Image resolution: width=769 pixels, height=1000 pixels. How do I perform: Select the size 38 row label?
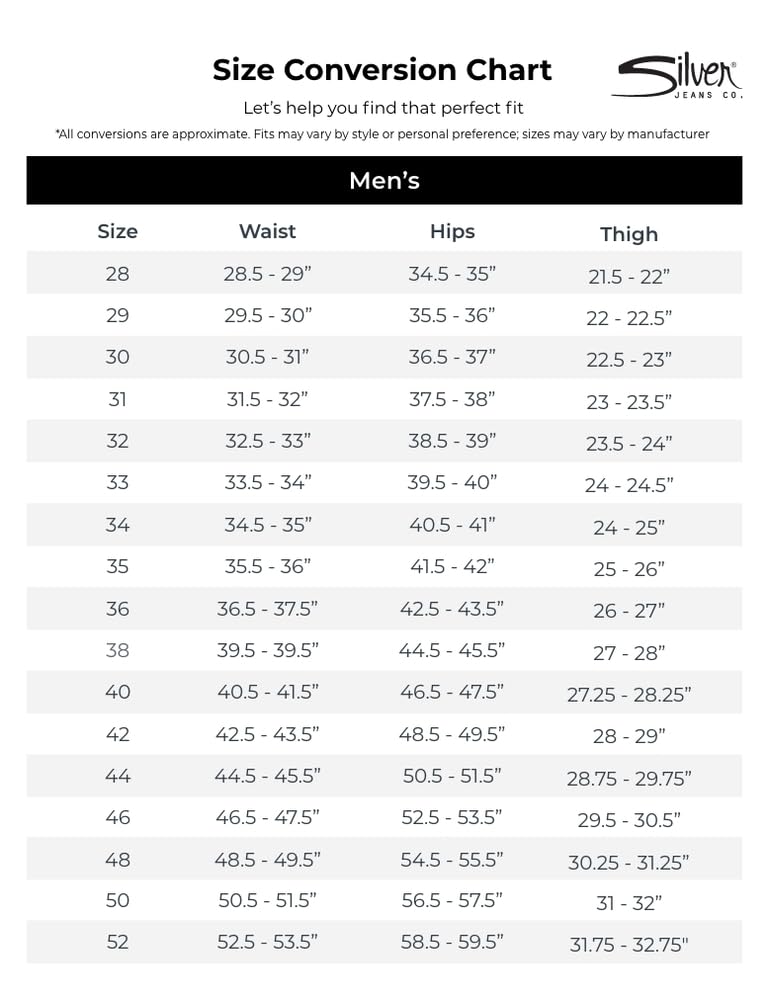117,650
